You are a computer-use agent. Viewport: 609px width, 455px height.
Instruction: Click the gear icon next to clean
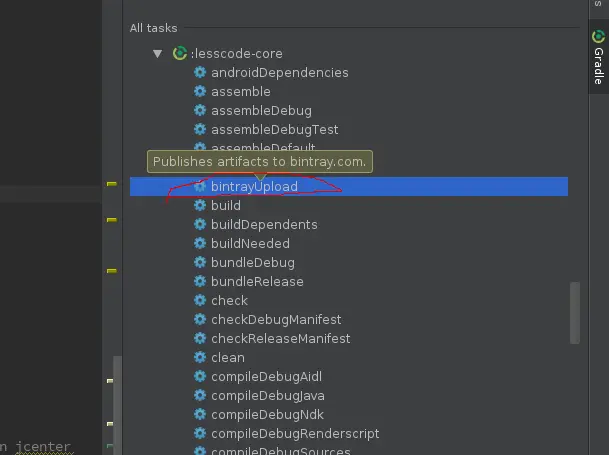point(200,357)
